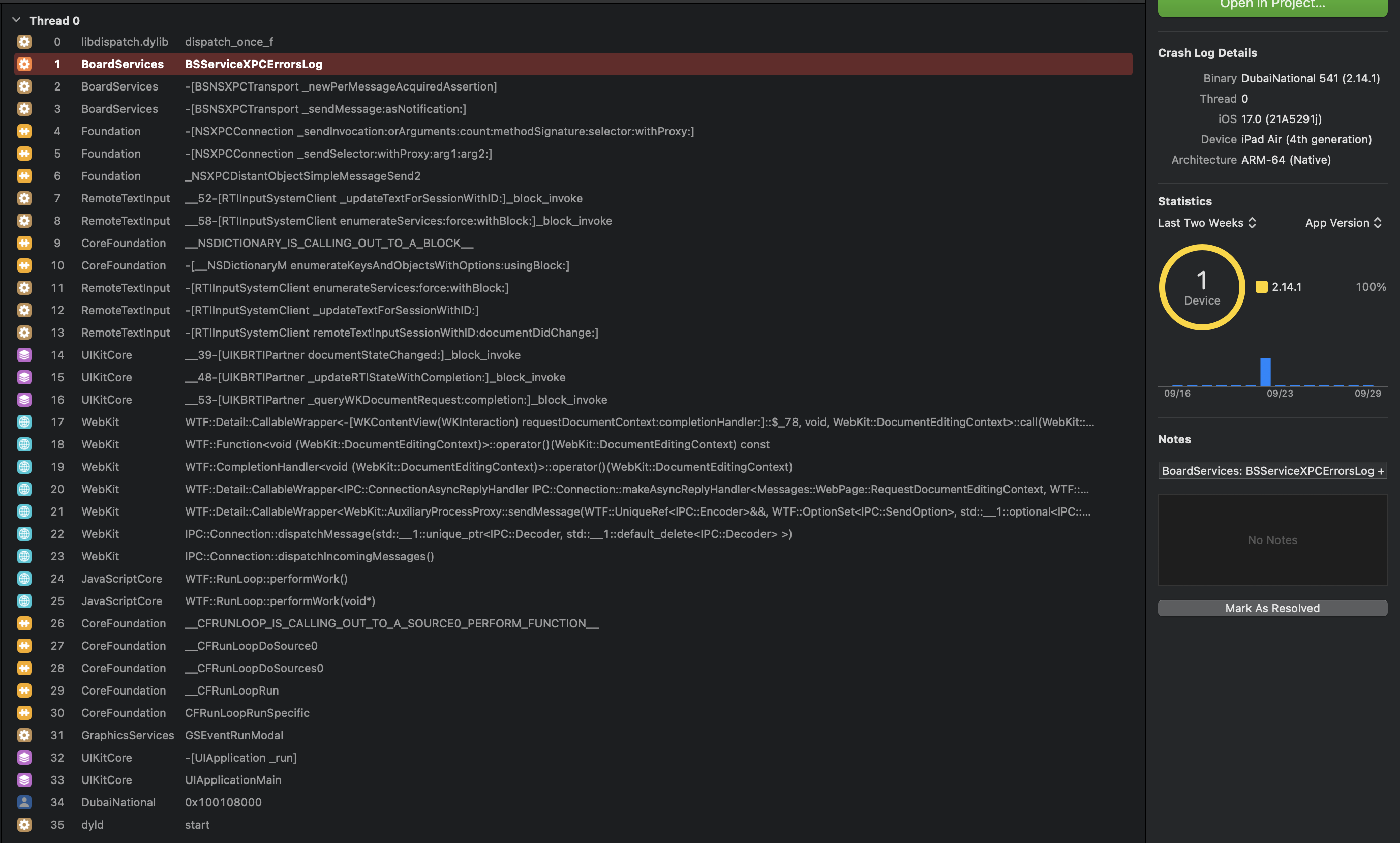
Task: Click the WebKit globe icon on frame 17
Action: point(24,422)
